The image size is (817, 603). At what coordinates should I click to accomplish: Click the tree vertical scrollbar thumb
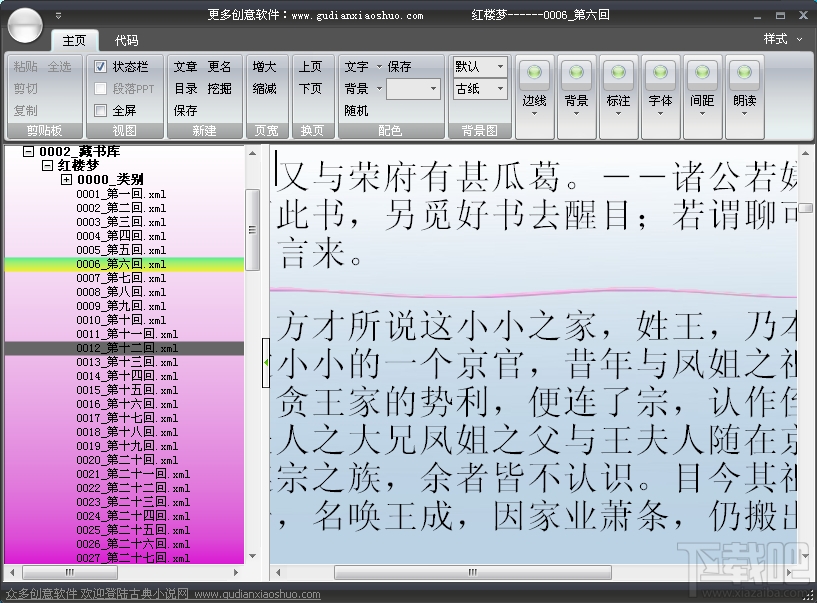252,230
